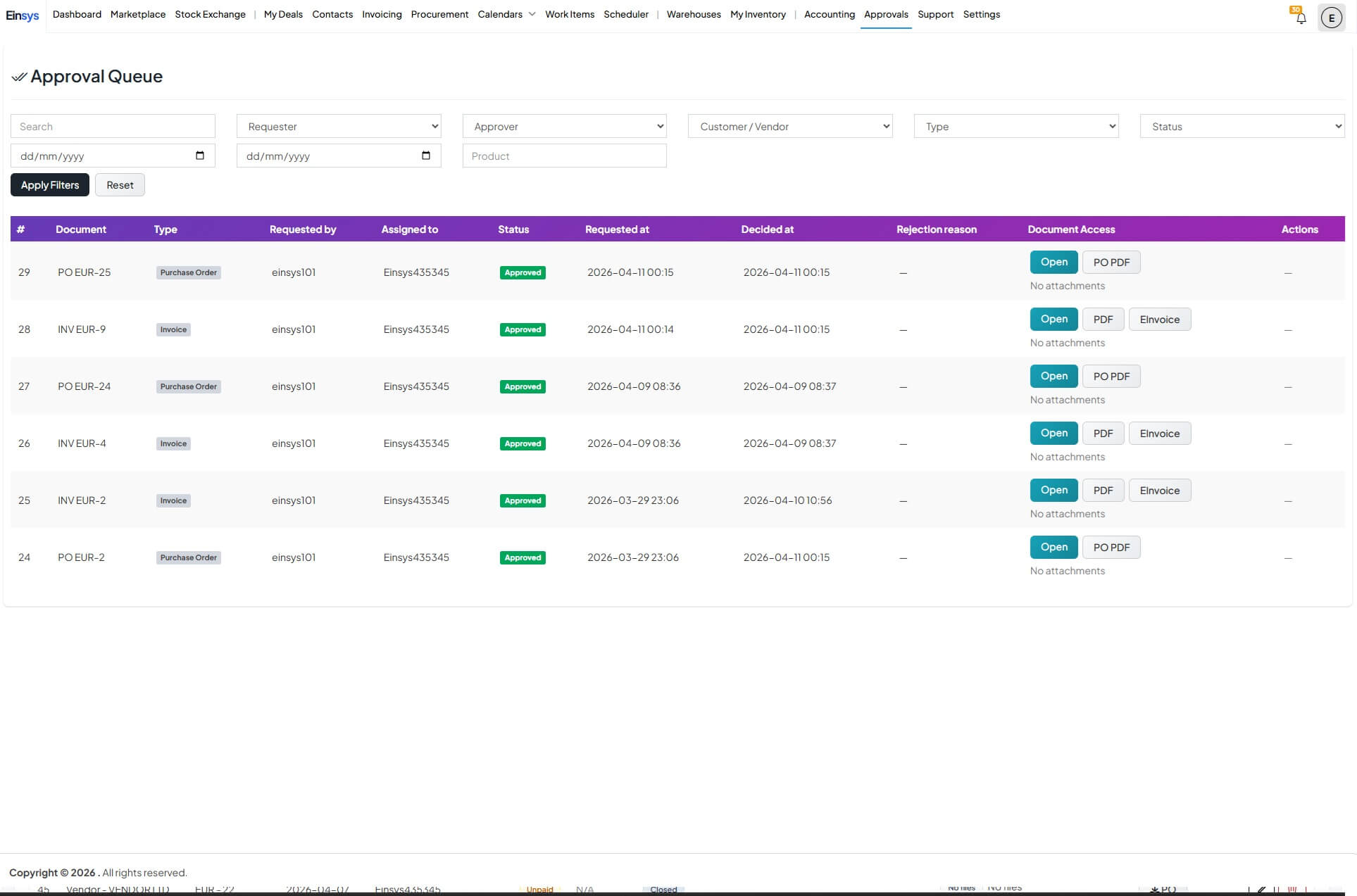Open calendar picker on first date field
1357x896 pixels.
[200, 156]
